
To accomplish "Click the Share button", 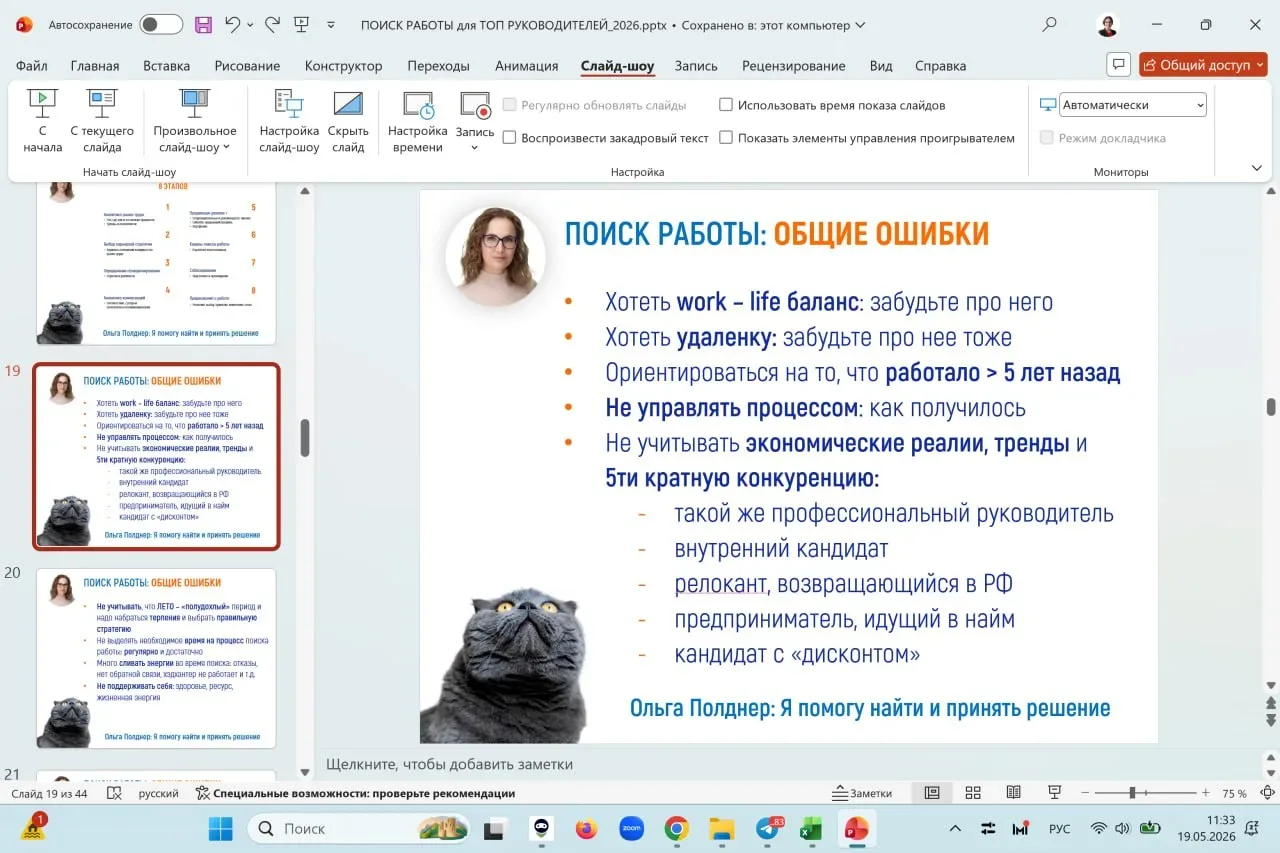I will (1203, 65).
